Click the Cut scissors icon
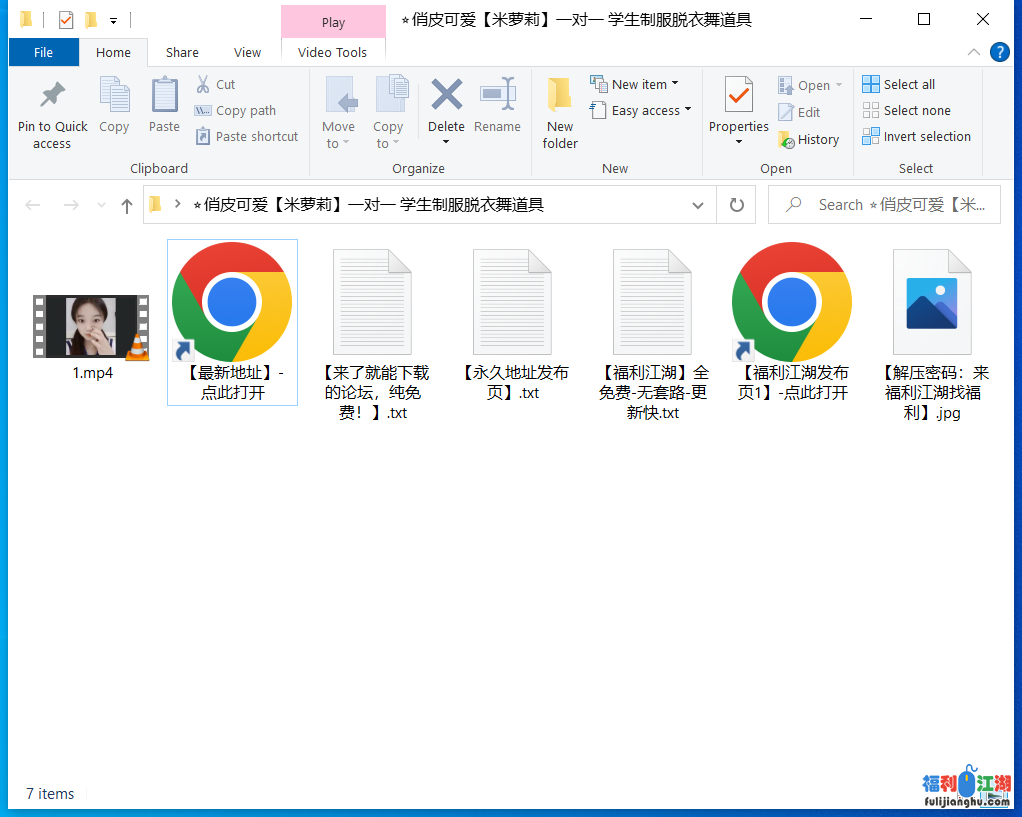Screen dimensions: 1022x817 (203, 85)
